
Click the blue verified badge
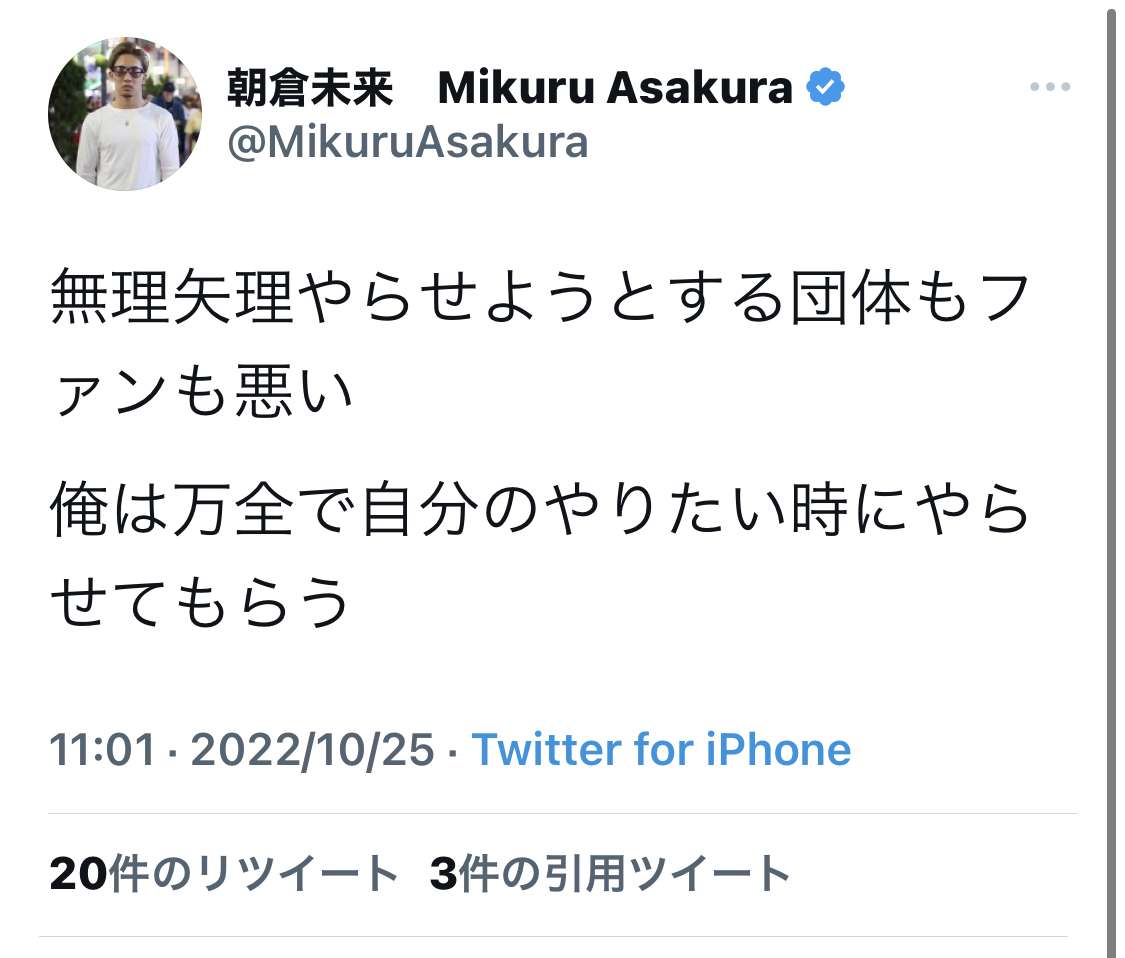pos(826,89)
